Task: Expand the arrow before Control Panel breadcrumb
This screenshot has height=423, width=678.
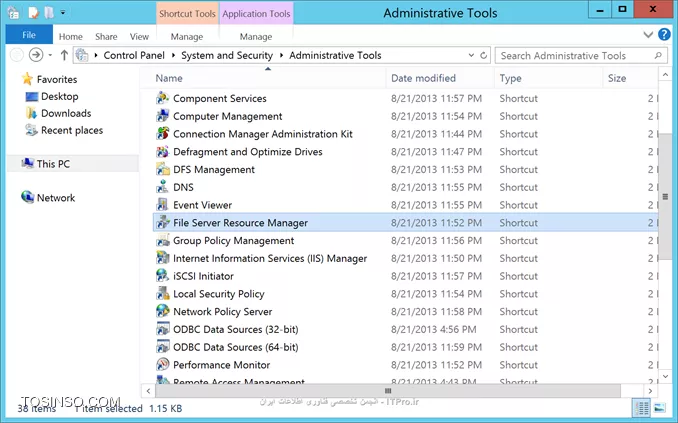Action: pos(96,55)
